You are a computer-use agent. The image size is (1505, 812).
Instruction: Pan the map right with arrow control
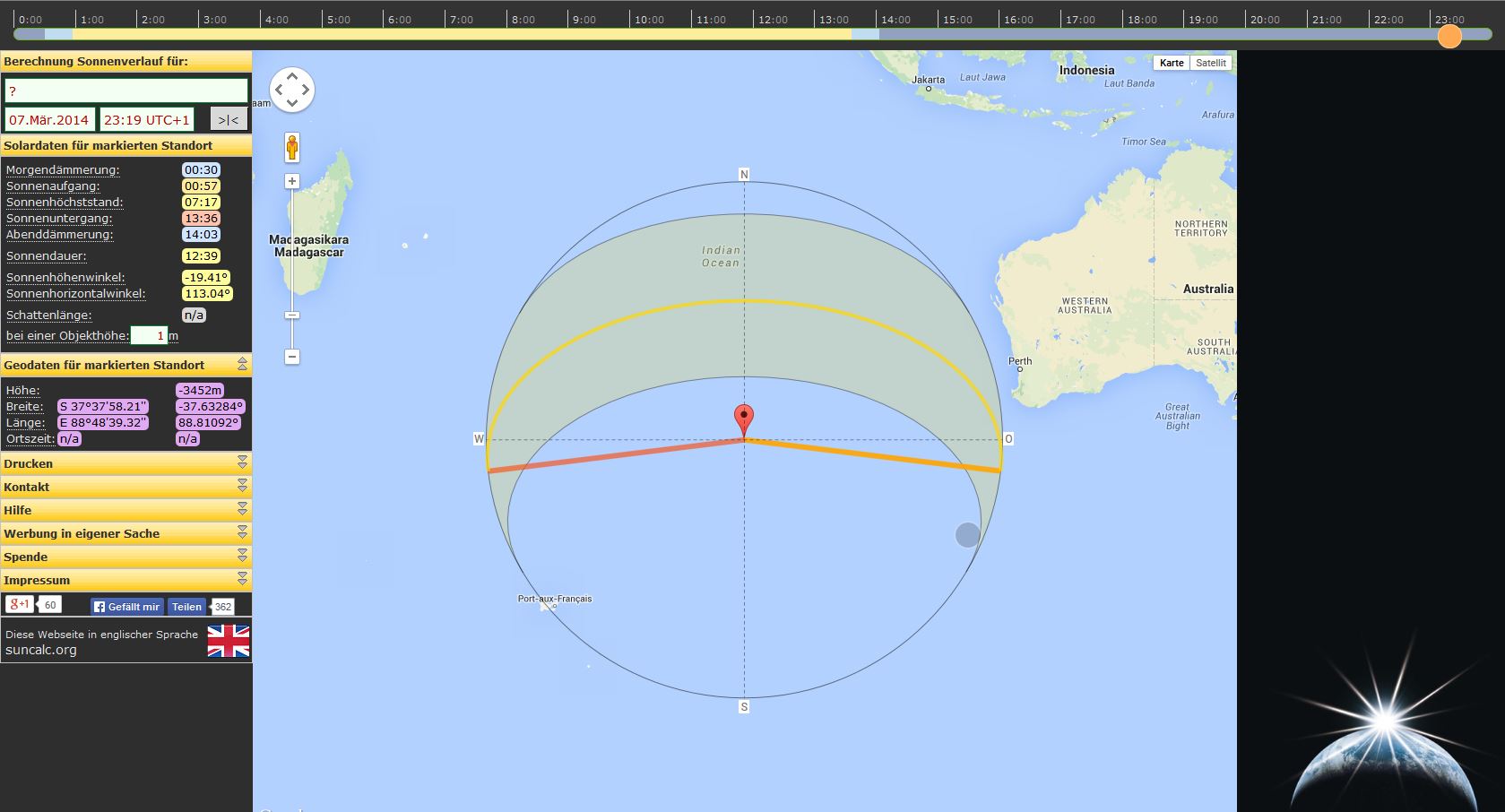(306, 90)
